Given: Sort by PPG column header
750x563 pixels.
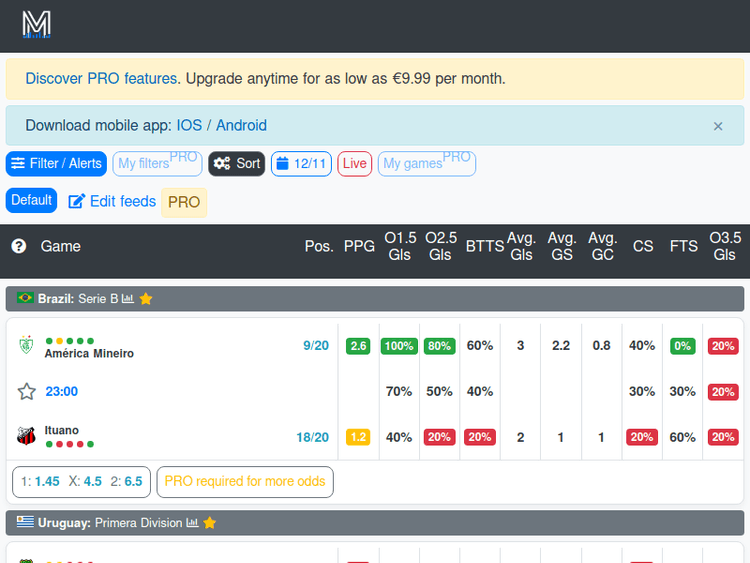Looking at the screenshot, I should click(359, 246).
